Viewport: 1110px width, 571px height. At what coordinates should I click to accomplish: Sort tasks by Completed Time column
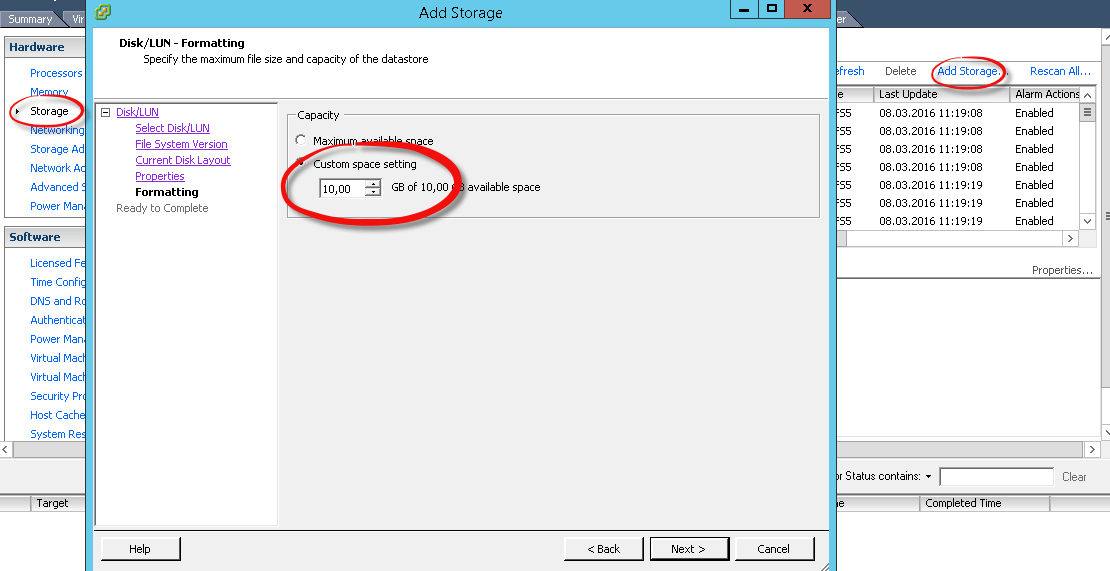(985, 503)
